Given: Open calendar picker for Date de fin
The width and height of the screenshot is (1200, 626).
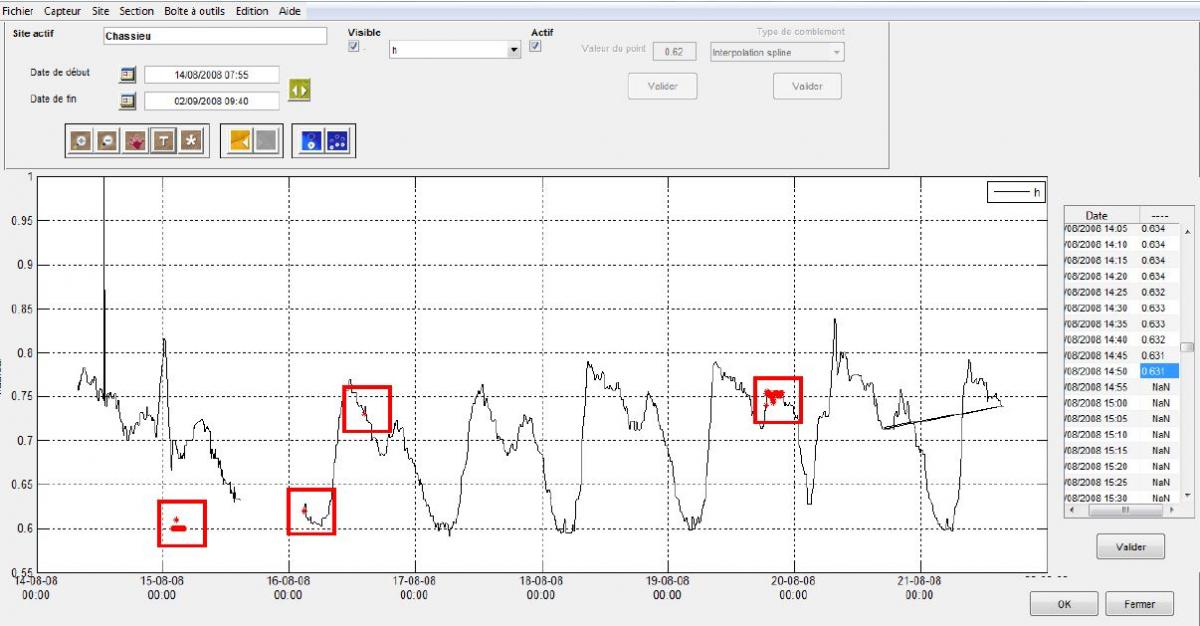Looking at the screenshot, I should [128, 100].
